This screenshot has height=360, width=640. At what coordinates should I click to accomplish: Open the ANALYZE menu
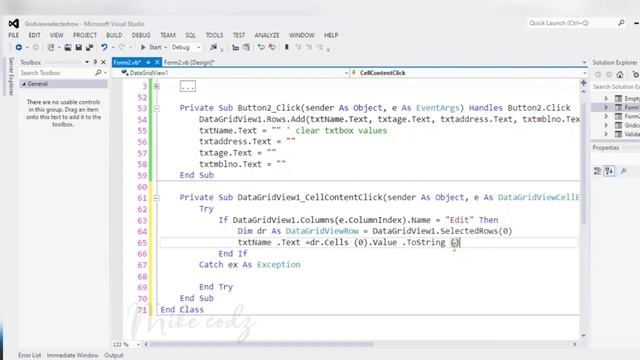pyautogui.click(x=267, y=36)
